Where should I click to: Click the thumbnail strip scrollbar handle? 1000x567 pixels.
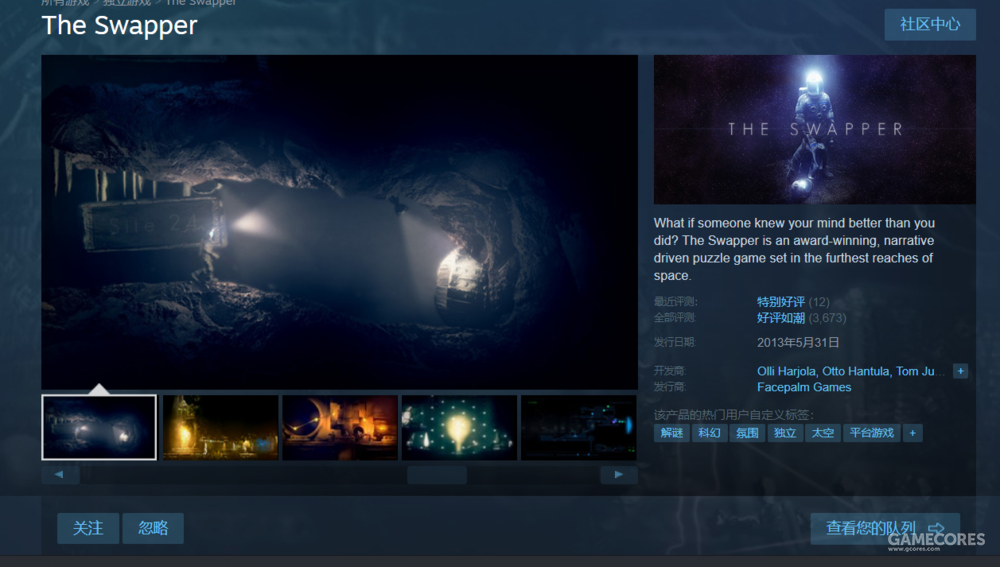437,475
